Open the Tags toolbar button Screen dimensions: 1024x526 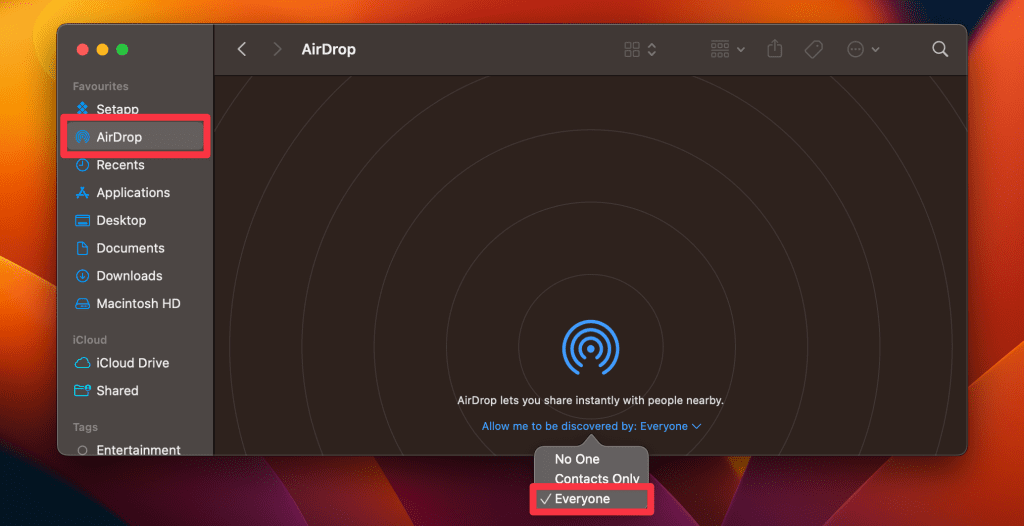813,49
